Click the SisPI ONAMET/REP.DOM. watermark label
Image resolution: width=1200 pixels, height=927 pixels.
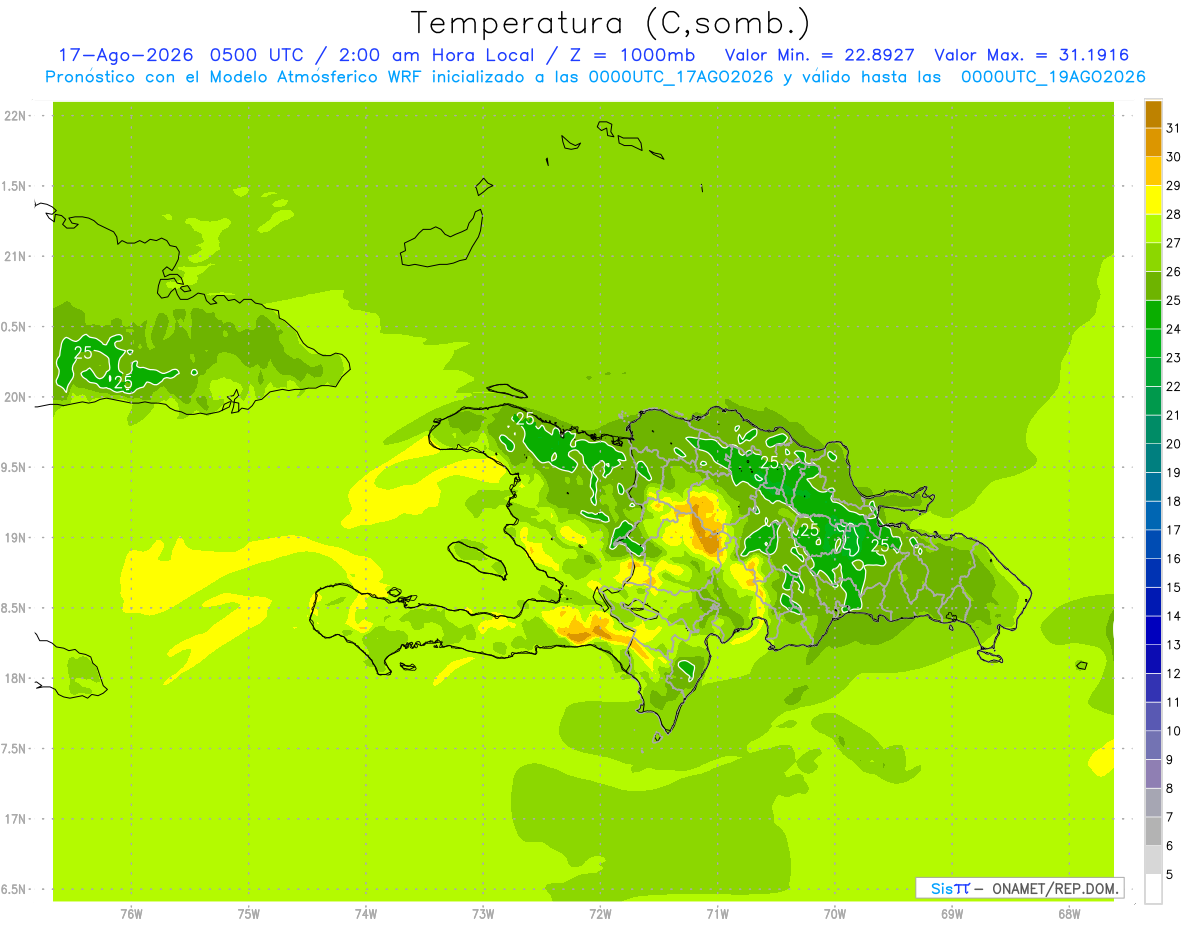pos(1019,888)
